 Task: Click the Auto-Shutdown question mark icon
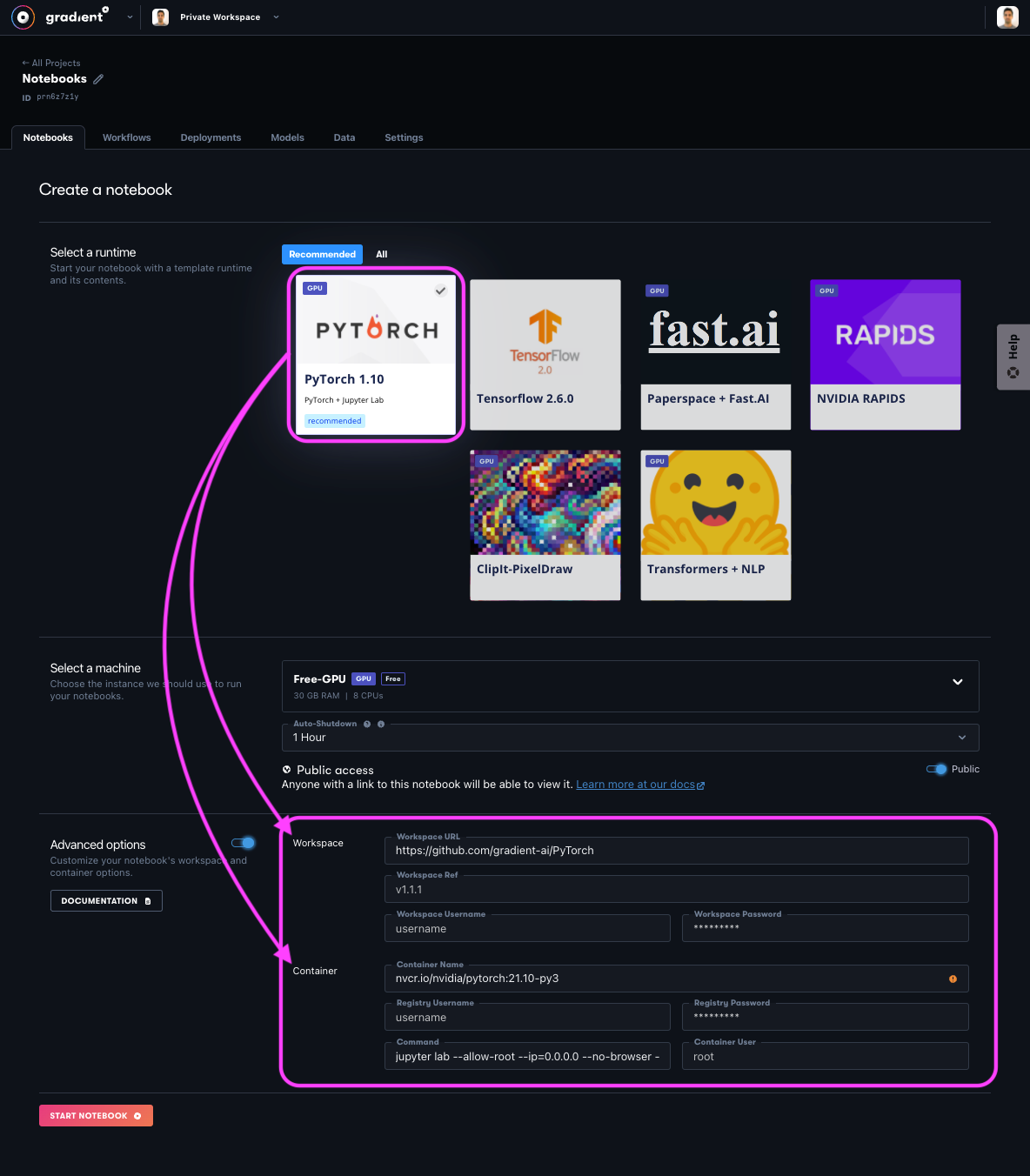click(367, 724)
